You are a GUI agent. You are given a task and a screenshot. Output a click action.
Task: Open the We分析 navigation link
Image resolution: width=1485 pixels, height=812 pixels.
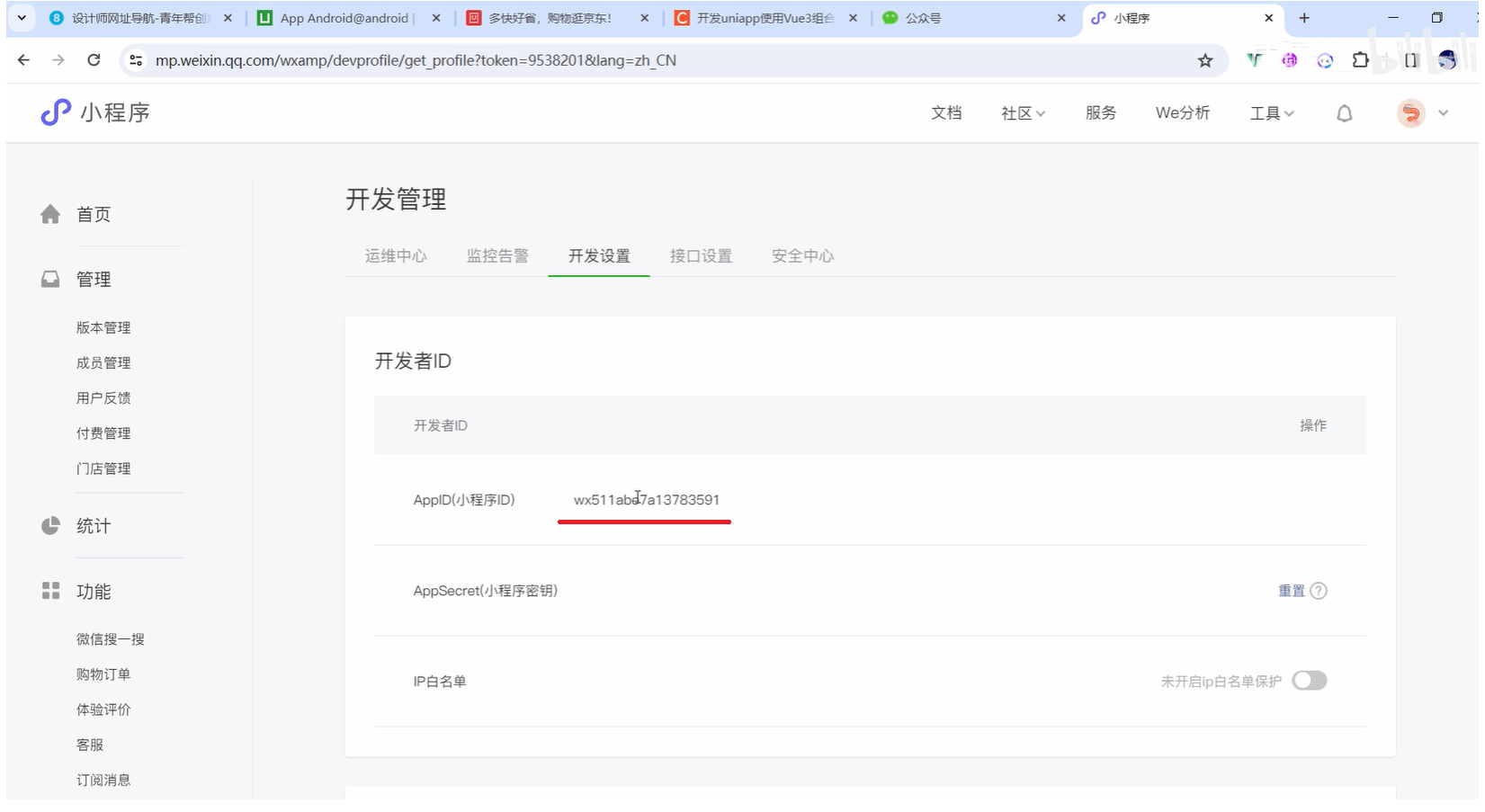(x=1183, y=112)
